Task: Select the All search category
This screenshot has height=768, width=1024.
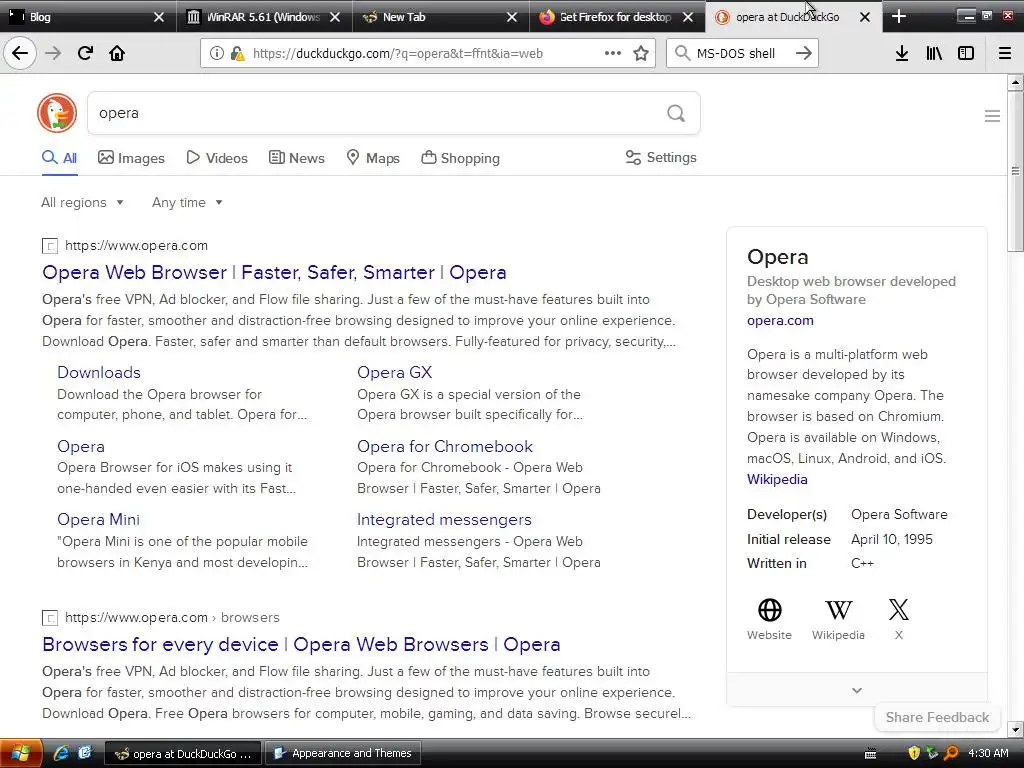Action: (x=59, y=158)
